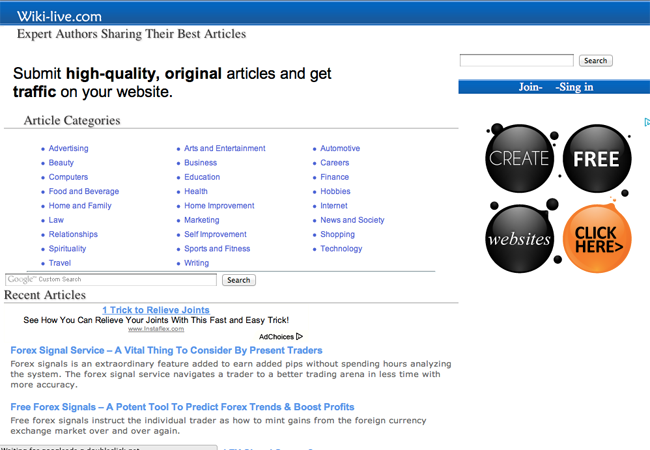This screenshot has height=450, width=650.
Task: Go to the Automotive category
Action: click(x=340, y=148)
